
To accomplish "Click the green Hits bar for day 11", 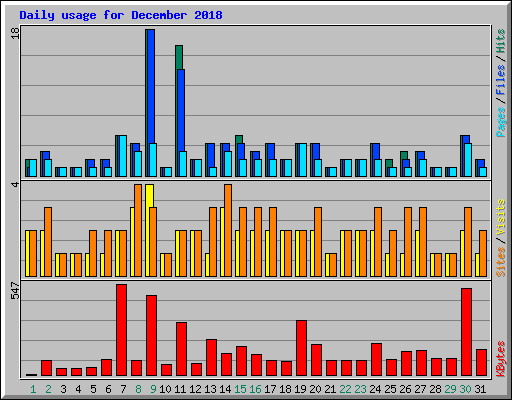I will [x=179, y=57].
